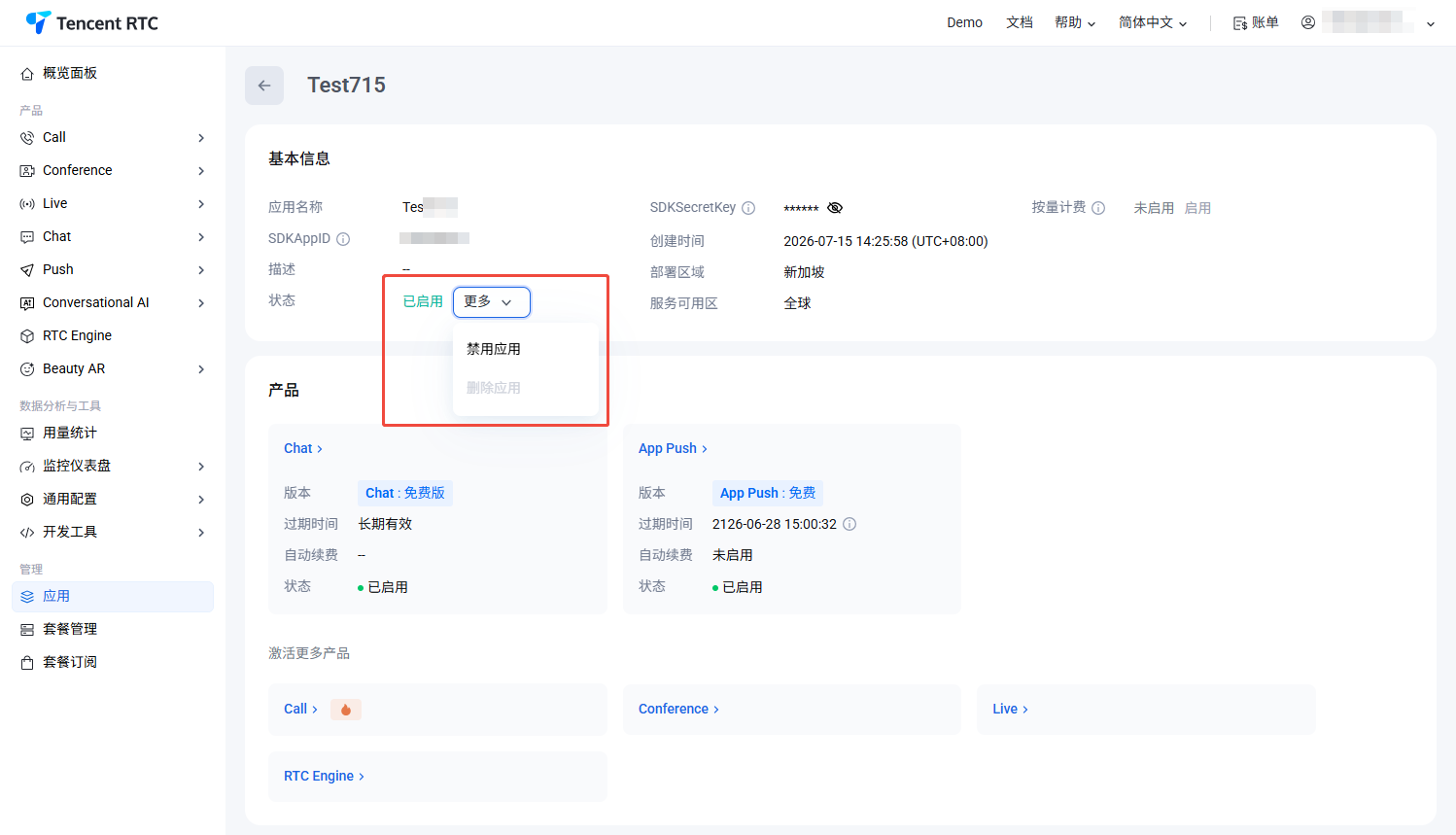This screenshot has width=1456, height=835.
Task: Click the 开发工具 code icon
Action: point(27,533)
